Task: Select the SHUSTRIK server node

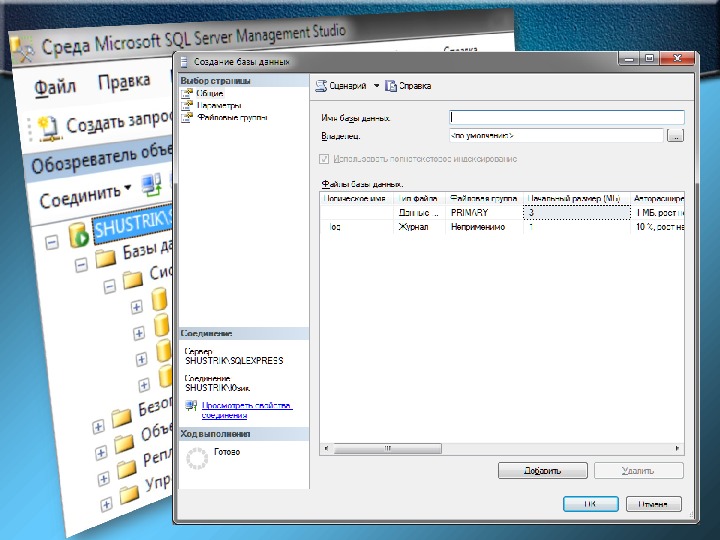Action: [x=132, y=225]
